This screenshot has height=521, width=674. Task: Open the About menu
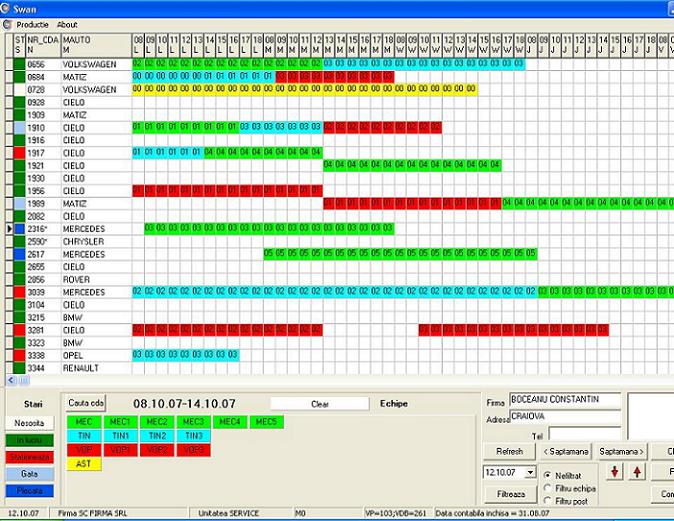[67, 24]
